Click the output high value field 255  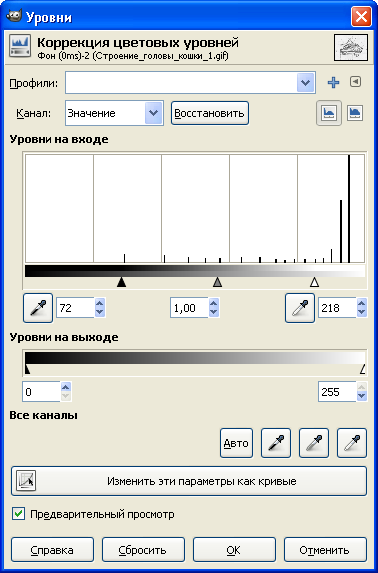[x=337, y=392]
